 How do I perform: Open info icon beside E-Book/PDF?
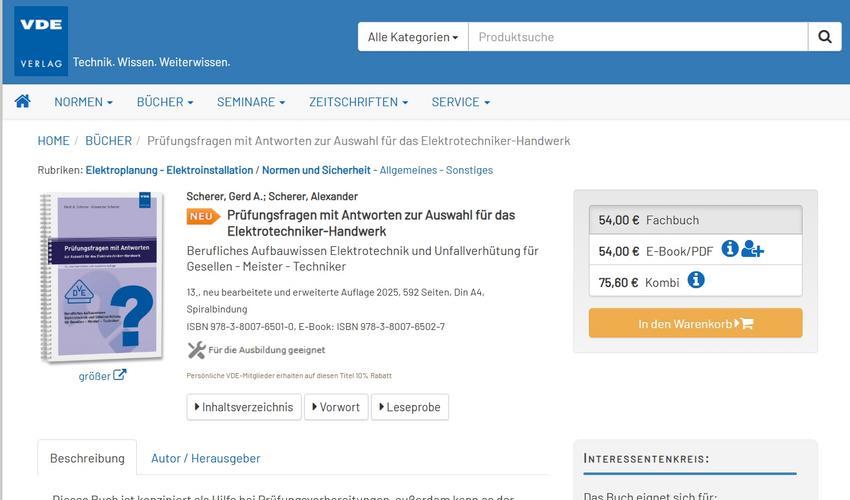click(x=730, y=249)
